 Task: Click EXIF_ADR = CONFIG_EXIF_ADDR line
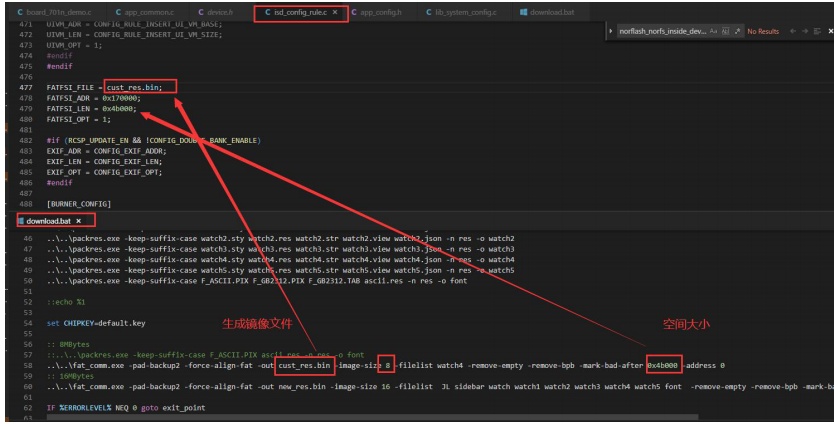[106, 151]
